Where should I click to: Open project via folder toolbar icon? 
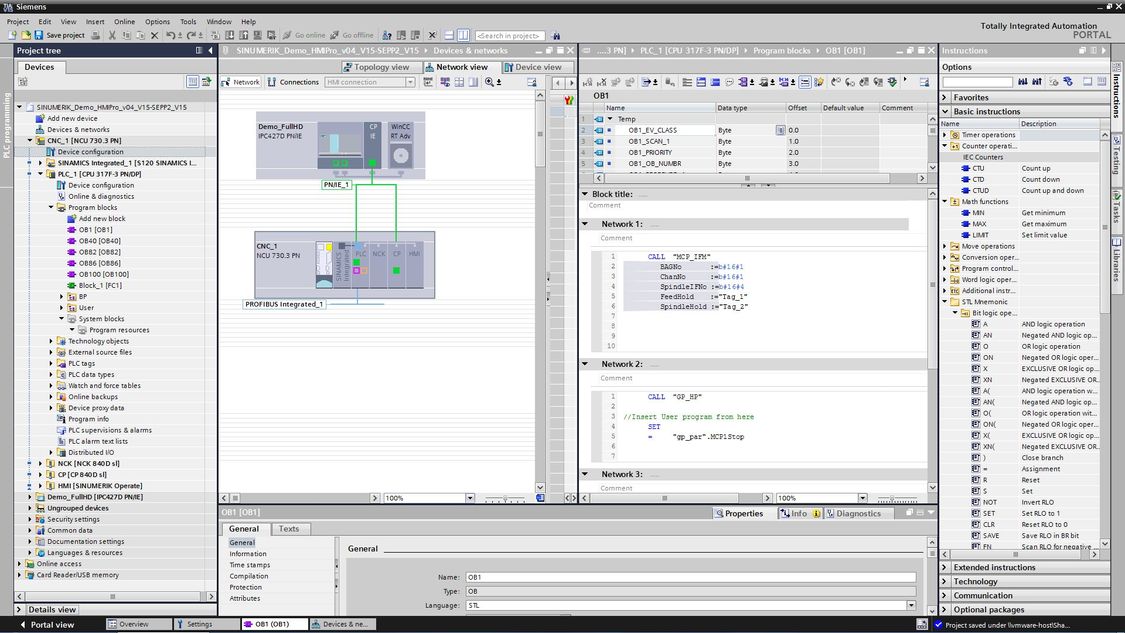tap(26, 35)
